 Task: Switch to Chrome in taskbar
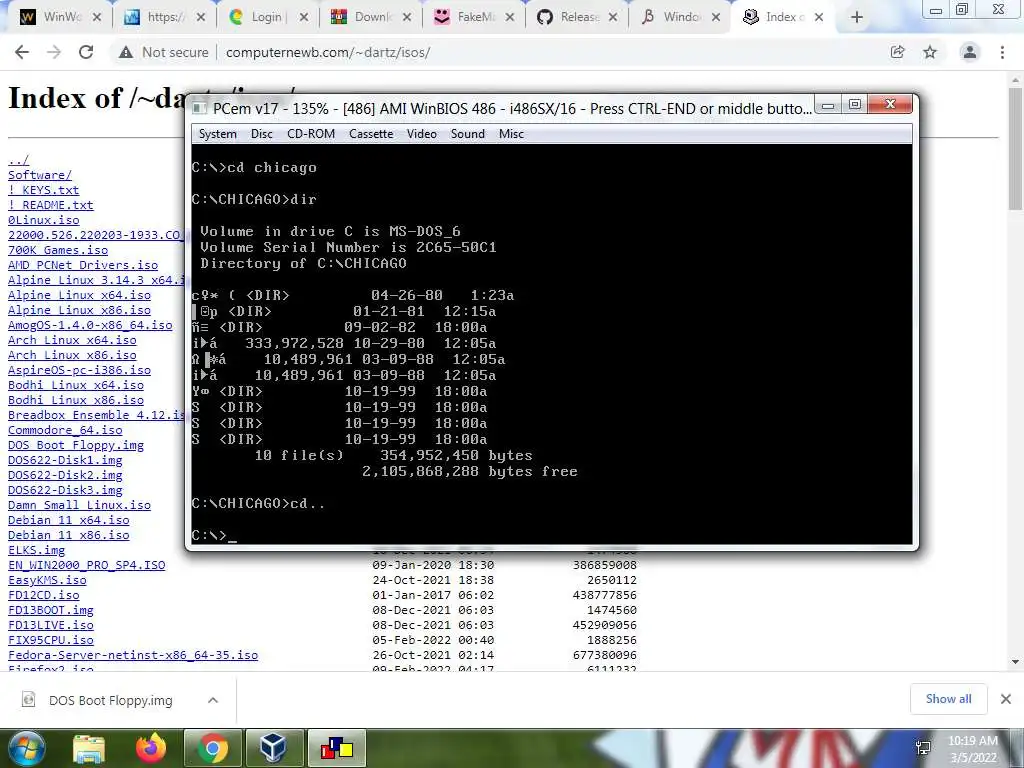(213, 748)
